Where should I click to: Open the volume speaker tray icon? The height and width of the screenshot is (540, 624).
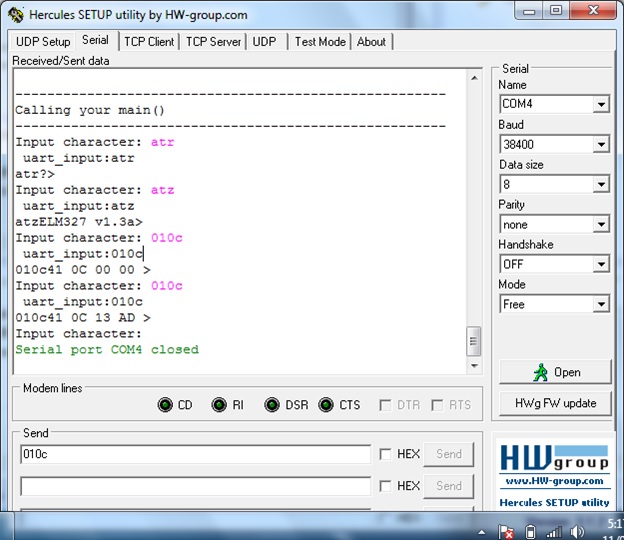coord(577,532)
